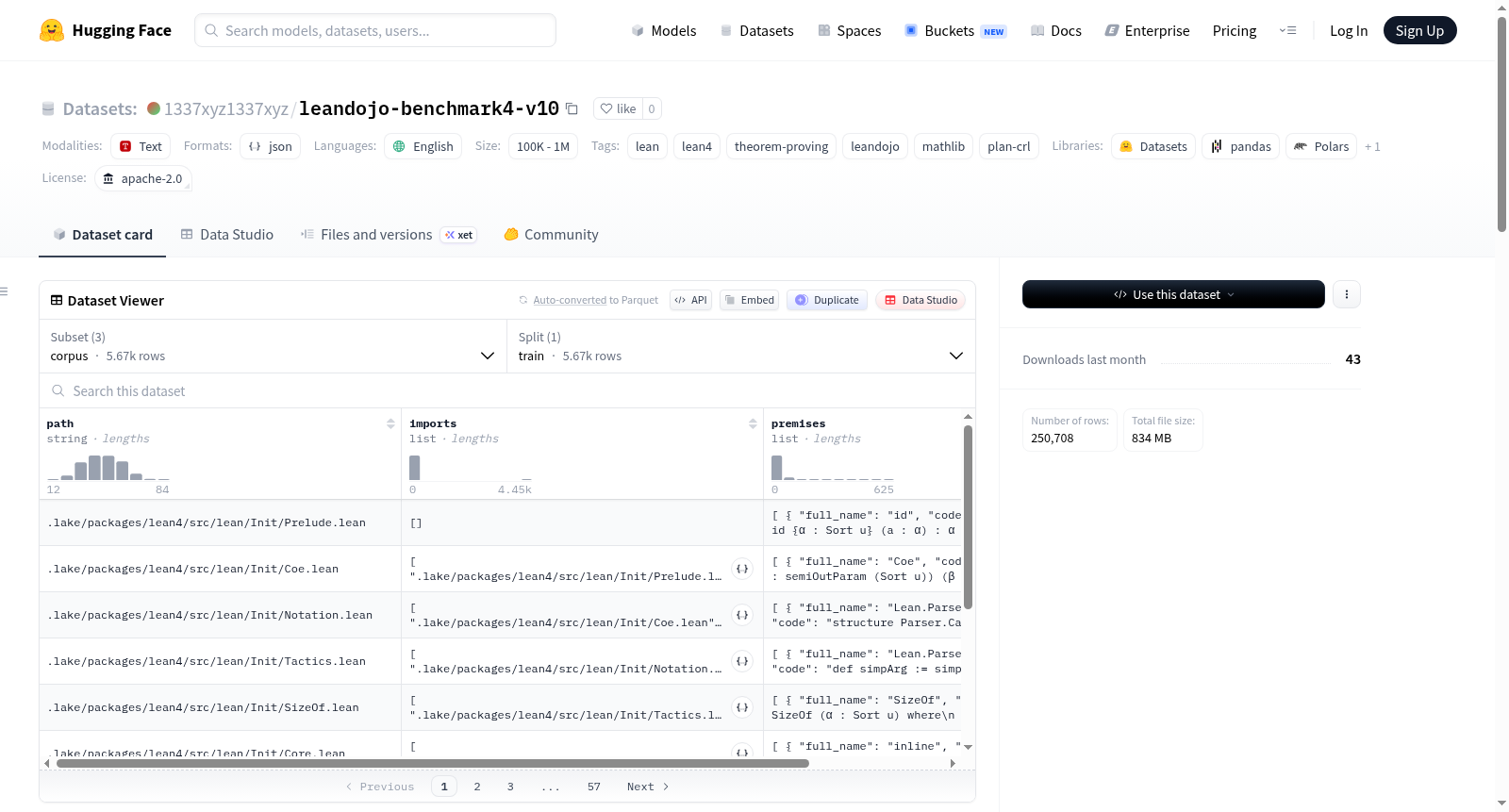Select the Polars library tag
Image resolution: width=1509 pixels, height=812 pixels.
pos(1321,146)
